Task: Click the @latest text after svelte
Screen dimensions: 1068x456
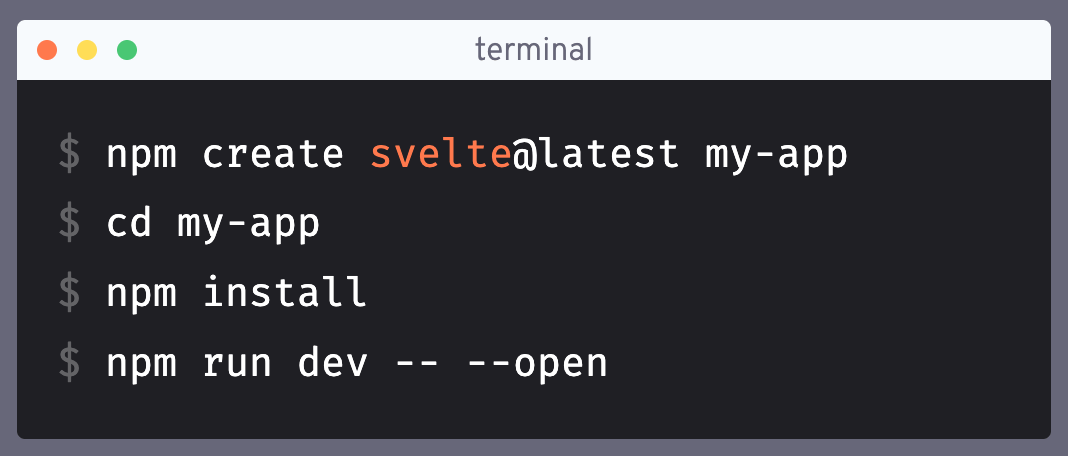Action: pyautogui.click(x=596, y=155)
